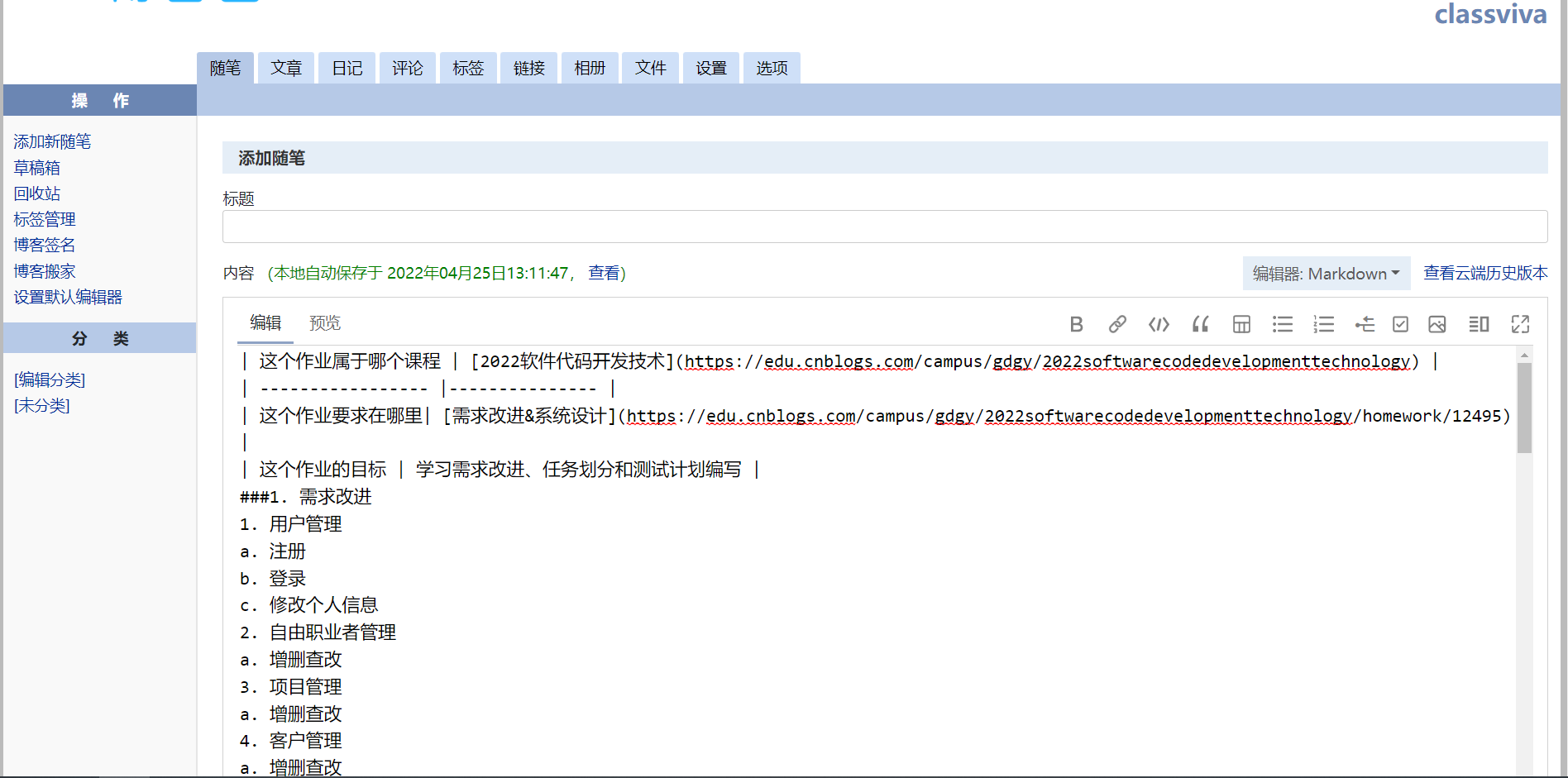Screen dimensions: 1568x778
Task: Click 设置默认编辑器 in the sidebar
Action: (x=68, y=297)
